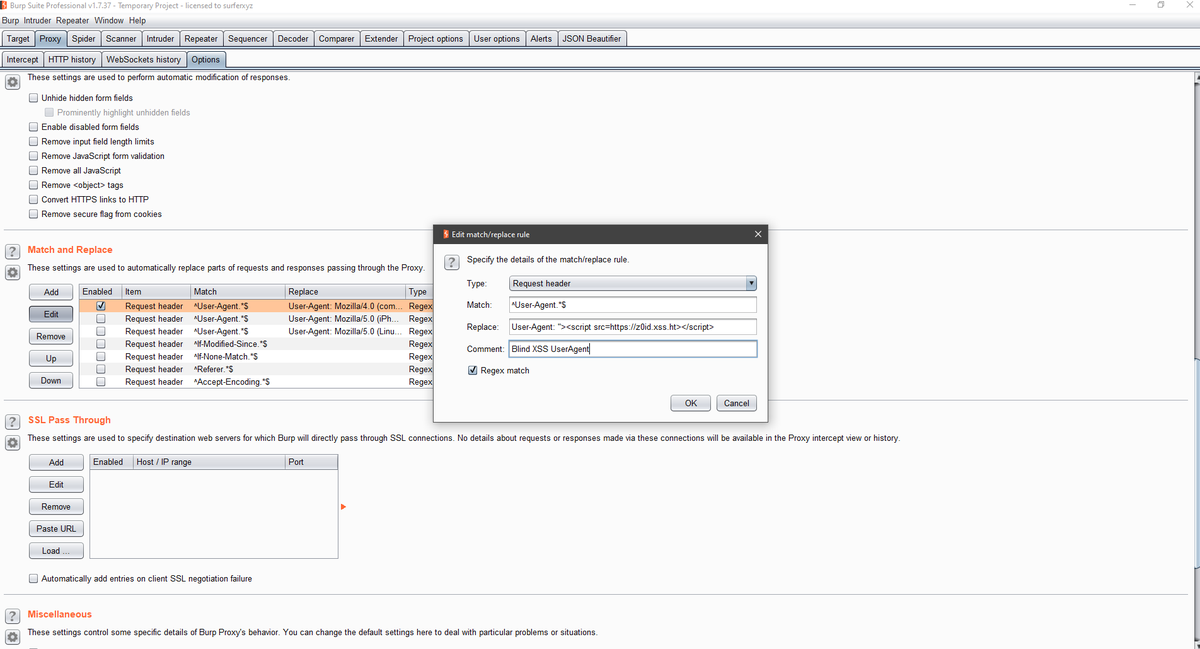
Task: Click the SSL Pass Through help icon
Action: (13, 421)
